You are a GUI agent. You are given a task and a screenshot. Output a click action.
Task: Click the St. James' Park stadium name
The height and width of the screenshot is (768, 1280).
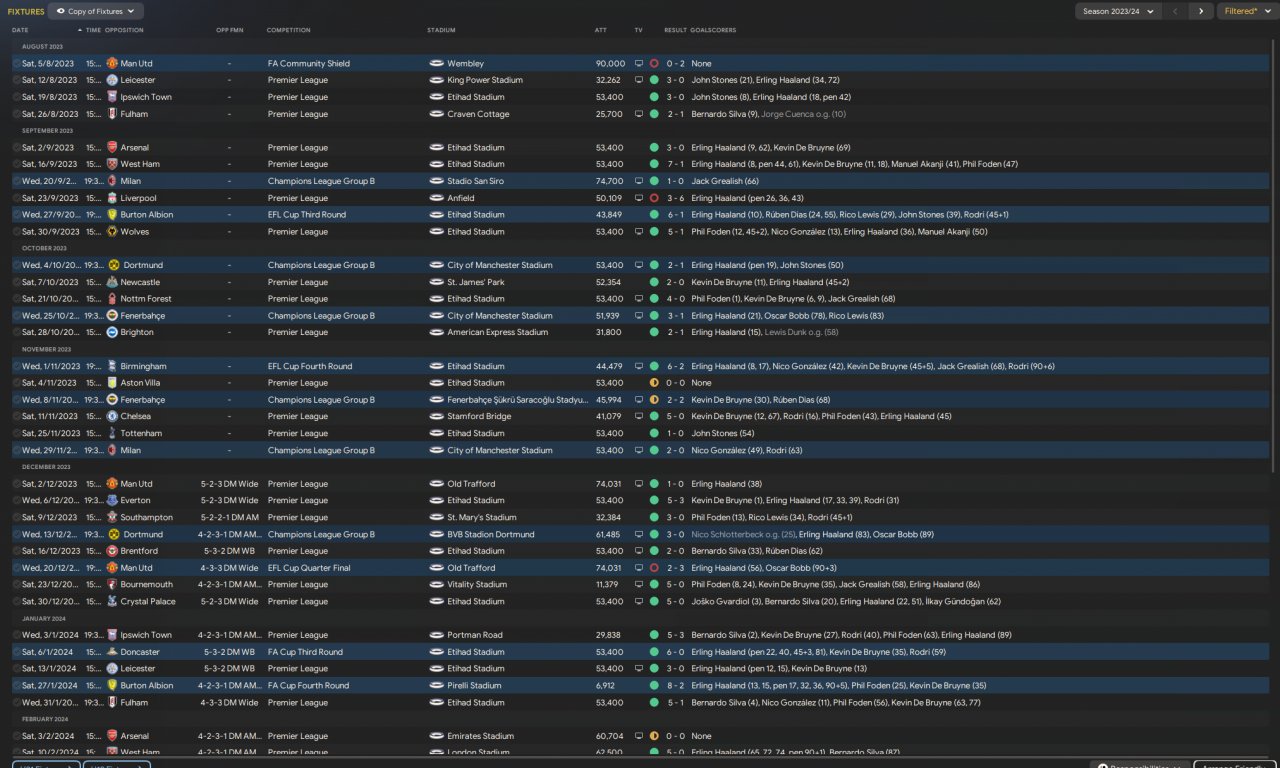tap(474, 282)
